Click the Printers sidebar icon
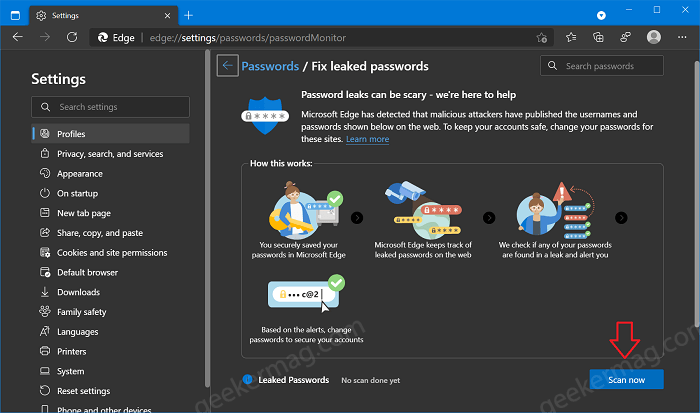This screenshot has height=413, width=700. tap(45, 351)
